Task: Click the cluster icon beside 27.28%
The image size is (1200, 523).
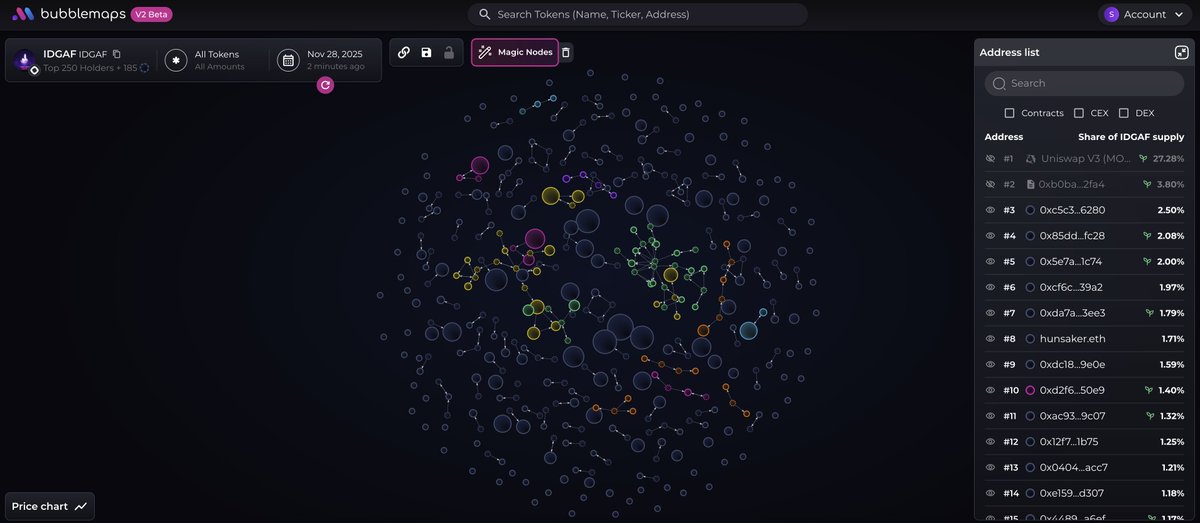Action: pyautogui.click(x=1144, y=159)
